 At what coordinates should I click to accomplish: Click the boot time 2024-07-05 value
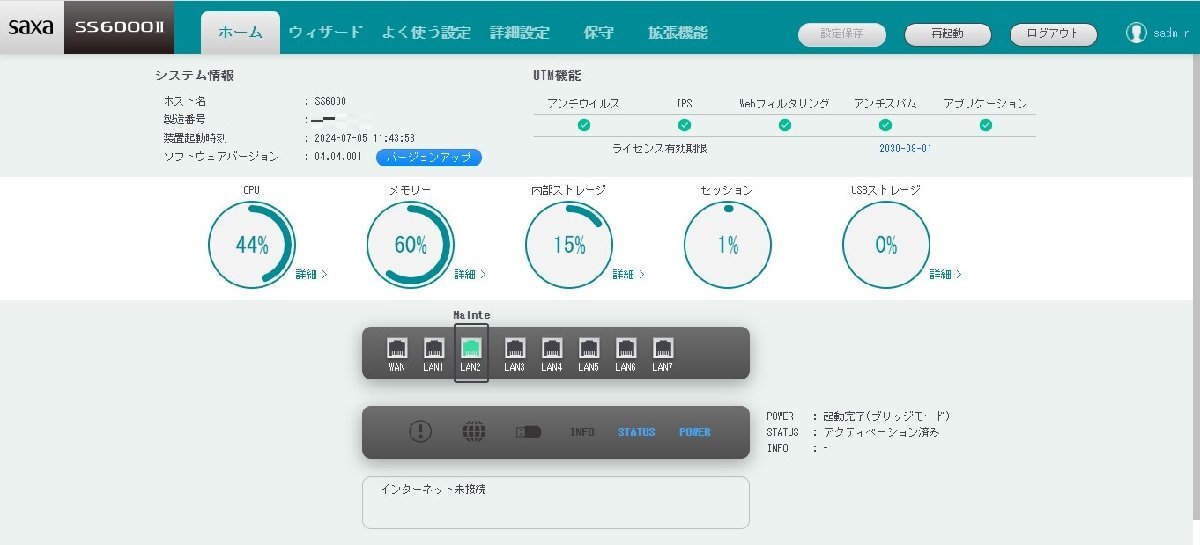pos(364,139)
